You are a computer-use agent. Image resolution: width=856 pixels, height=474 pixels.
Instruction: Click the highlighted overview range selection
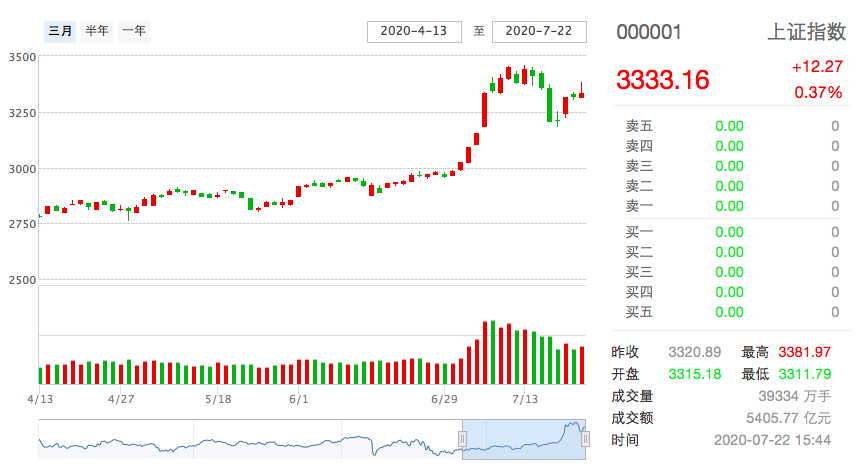click(524, 439)
